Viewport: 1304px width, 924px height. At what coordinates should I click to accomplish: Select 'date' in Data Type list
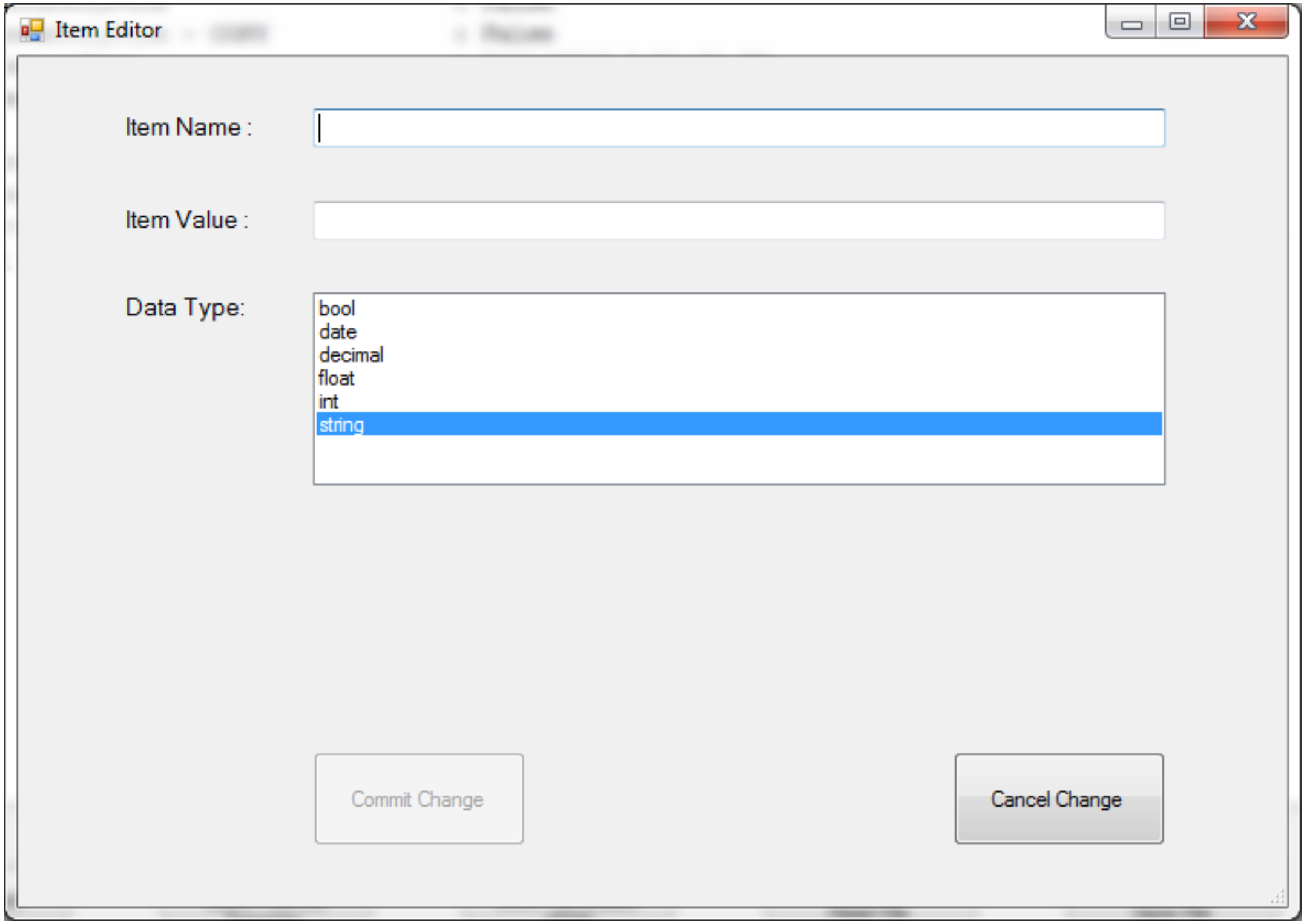(739, 331)
